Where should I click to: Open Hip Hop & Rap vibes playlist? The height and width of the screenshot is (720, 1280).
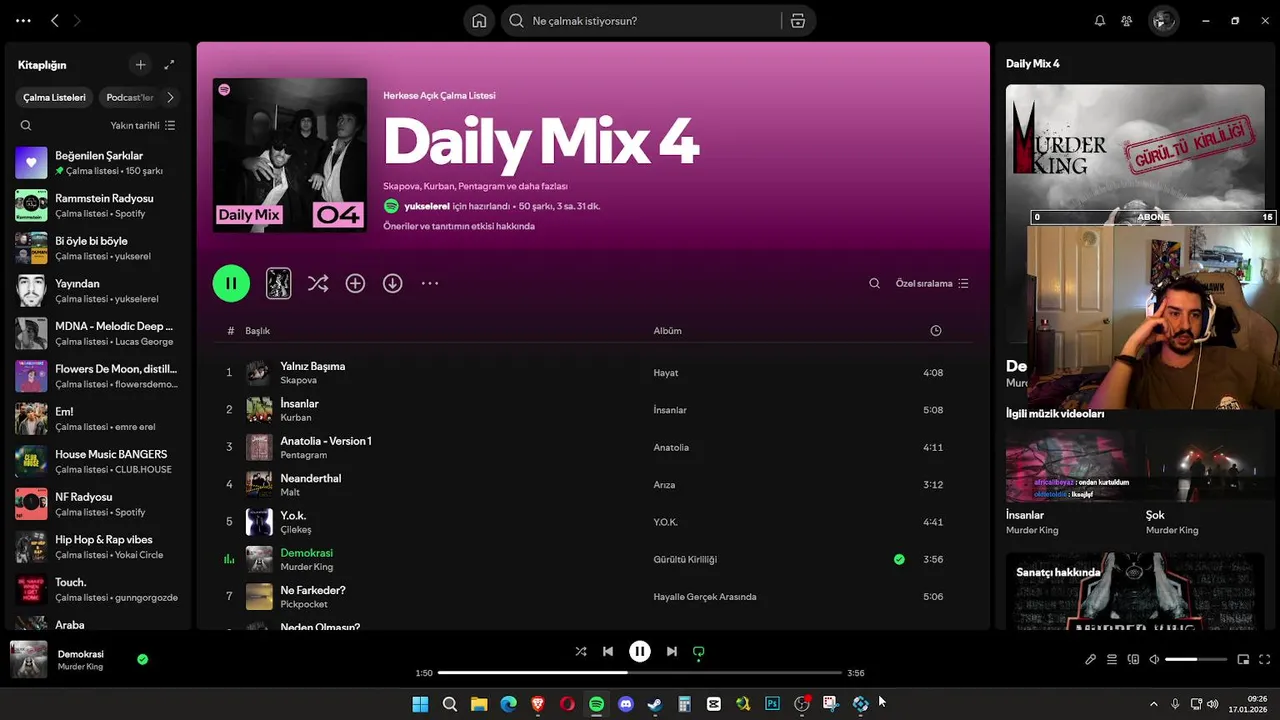(97, 547)
